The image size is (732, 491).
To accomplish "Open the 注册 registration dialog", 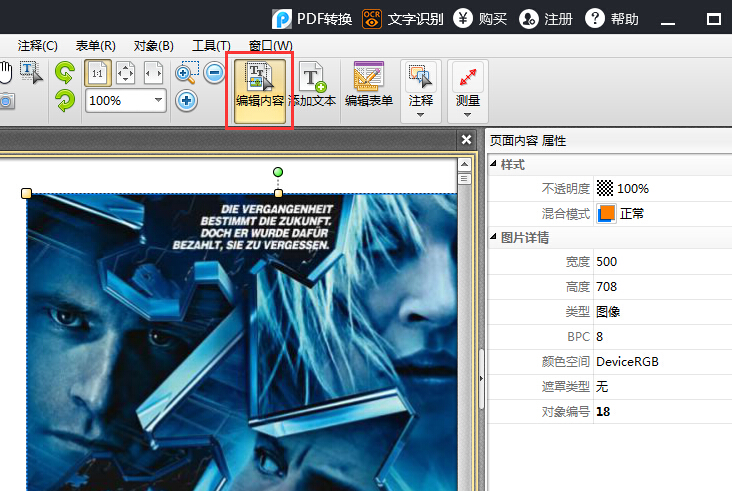I will coord(546,19).
